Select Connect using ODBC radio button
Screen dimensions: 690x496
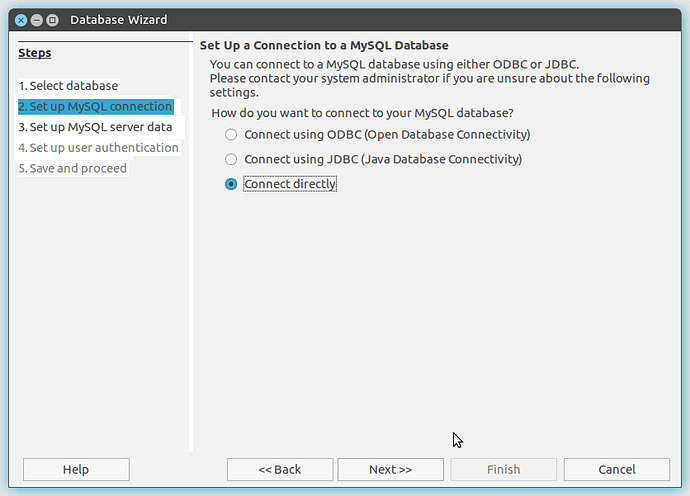(x=232, y=134)
